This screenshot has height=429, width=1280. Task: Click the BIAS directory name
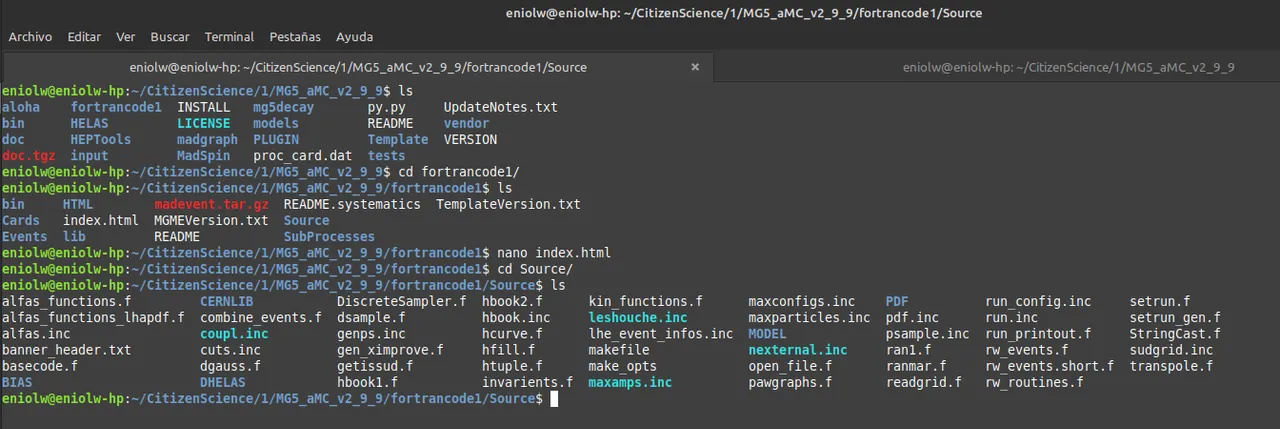click(x=17, y=382)
